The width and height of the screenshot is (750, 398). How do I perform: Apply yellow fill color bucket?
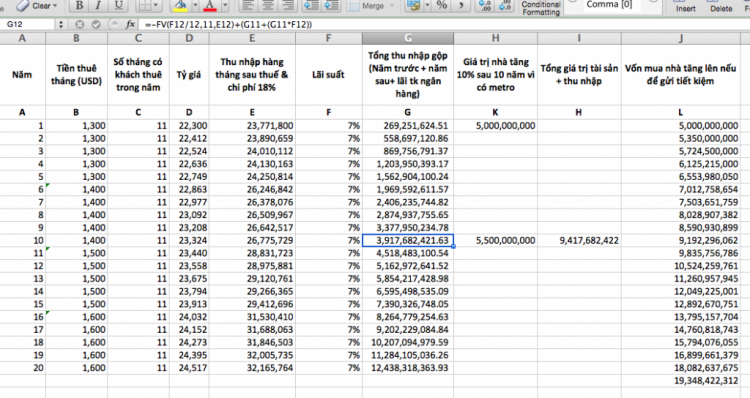[181, 5]
